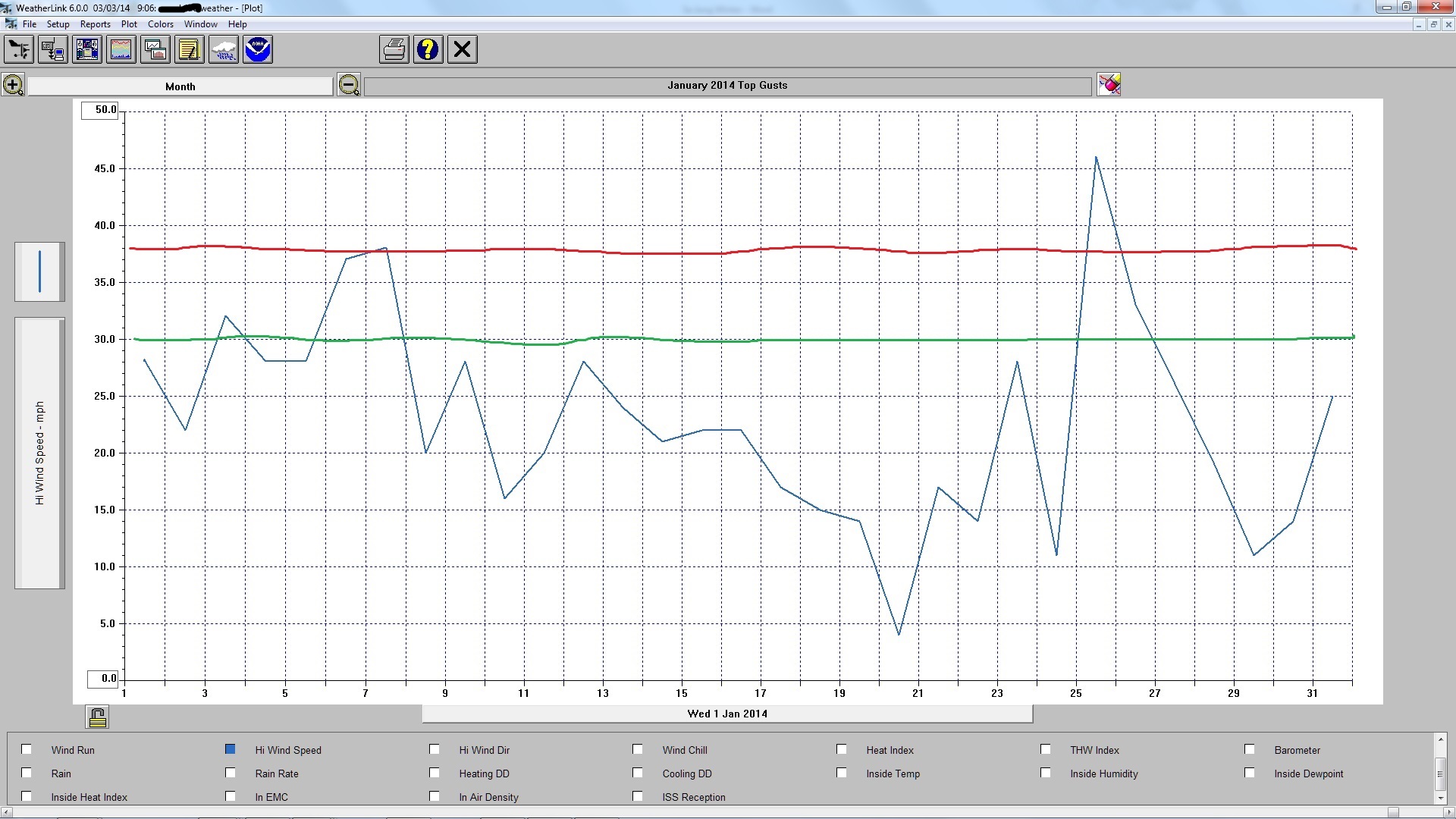
Task: Open the station selection toolbar icon
Action: click(19, 50)
